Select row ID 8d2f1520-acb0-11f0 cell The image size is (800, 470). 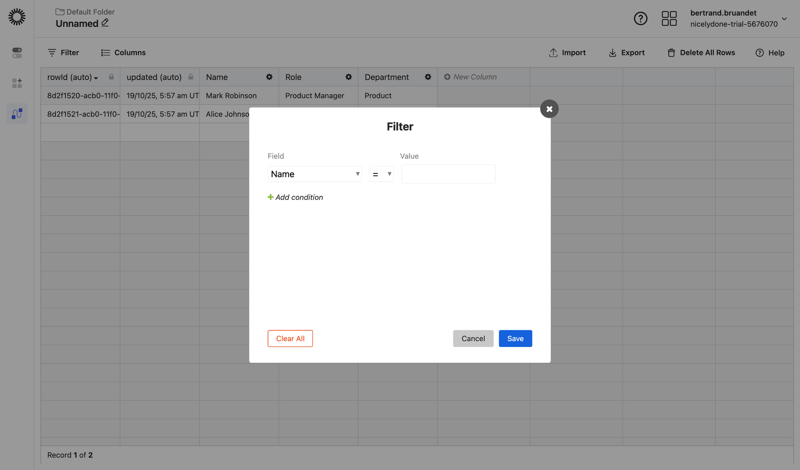coord(81,95)
